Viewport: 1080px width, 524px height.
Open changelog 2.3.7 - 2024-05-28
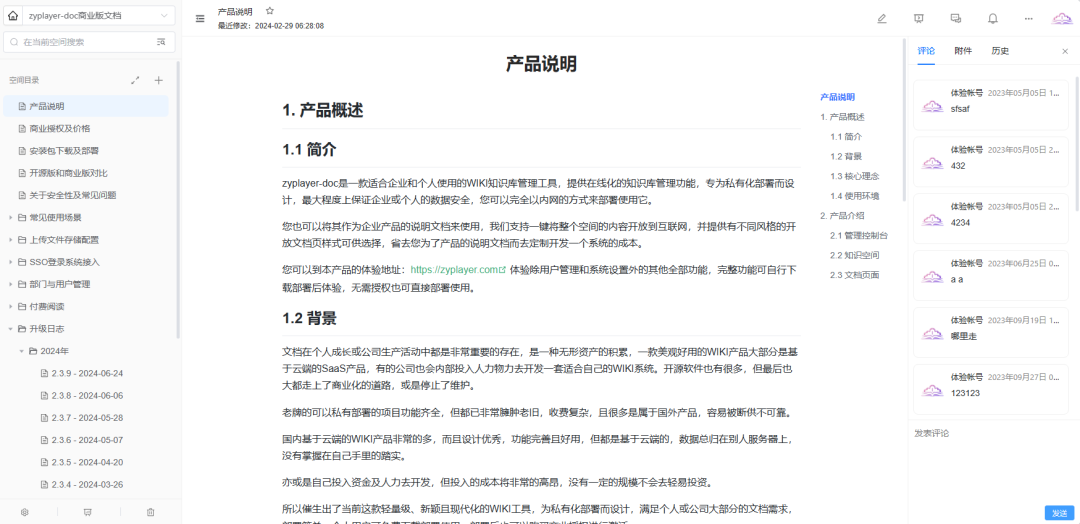click(86, 418)
